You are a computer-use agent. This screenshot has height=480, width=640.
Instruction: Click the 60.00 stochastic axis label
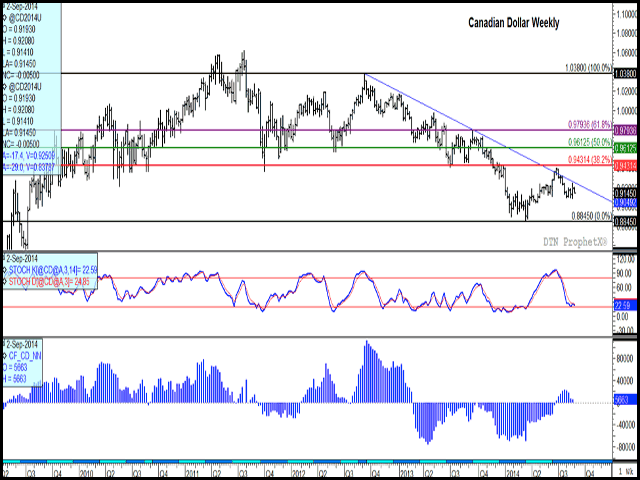tap(626, 288)
